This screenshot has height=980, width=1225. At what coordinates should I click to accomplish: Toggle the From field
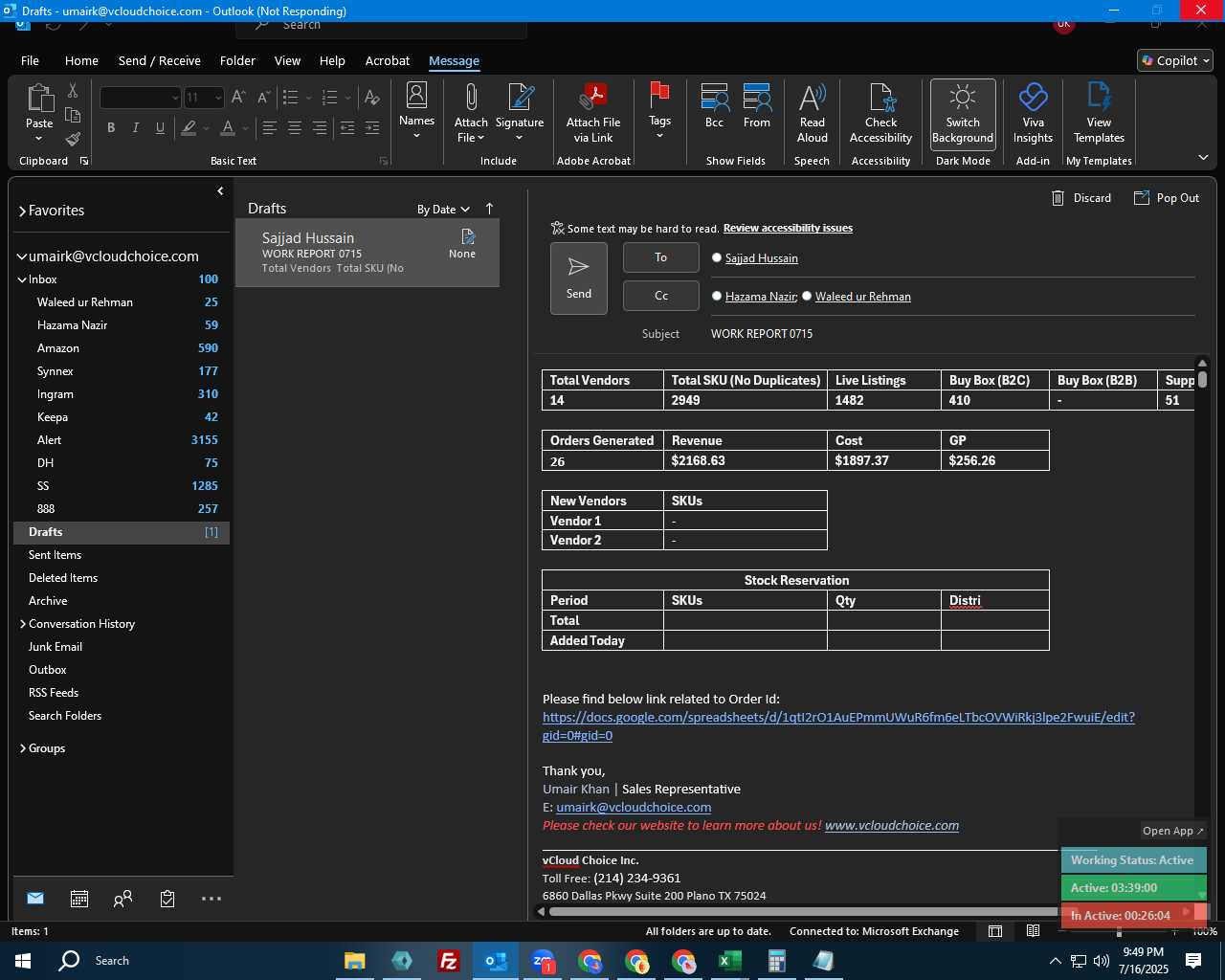756,105
